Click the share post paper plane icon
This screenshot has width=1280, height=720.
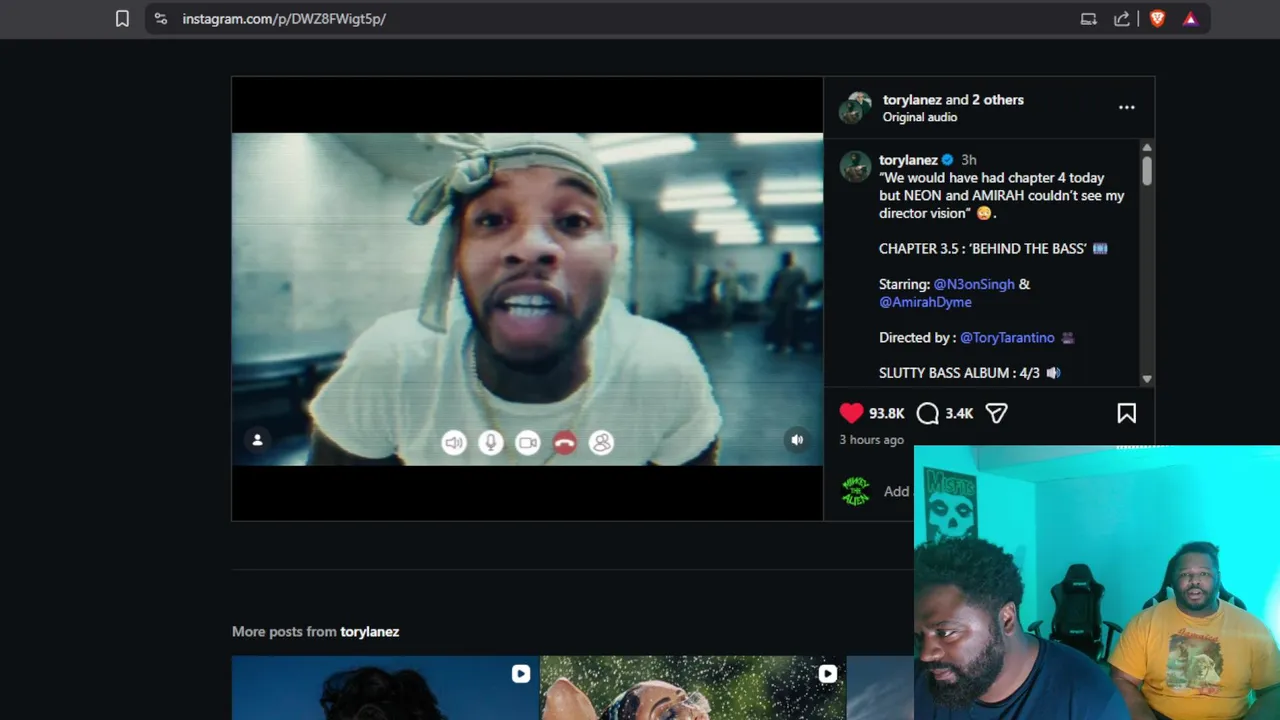click(x=996, y=413)
